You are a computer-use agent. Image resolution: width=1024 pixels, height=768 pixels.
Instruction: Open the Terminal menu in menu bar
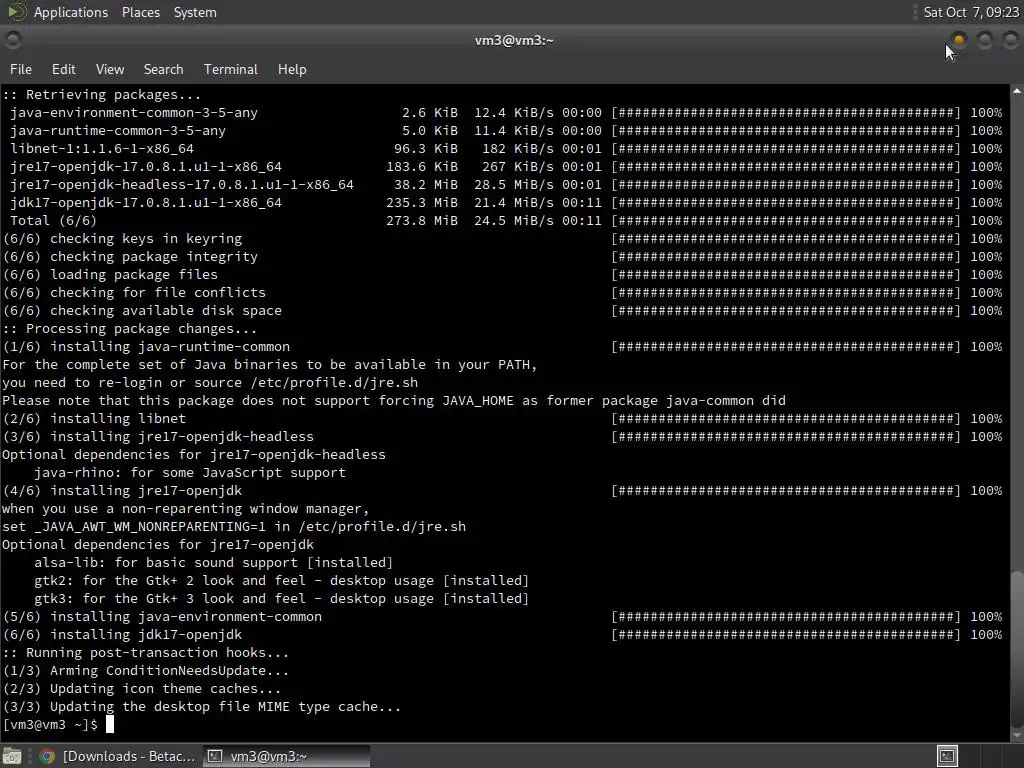pos(231,69)
